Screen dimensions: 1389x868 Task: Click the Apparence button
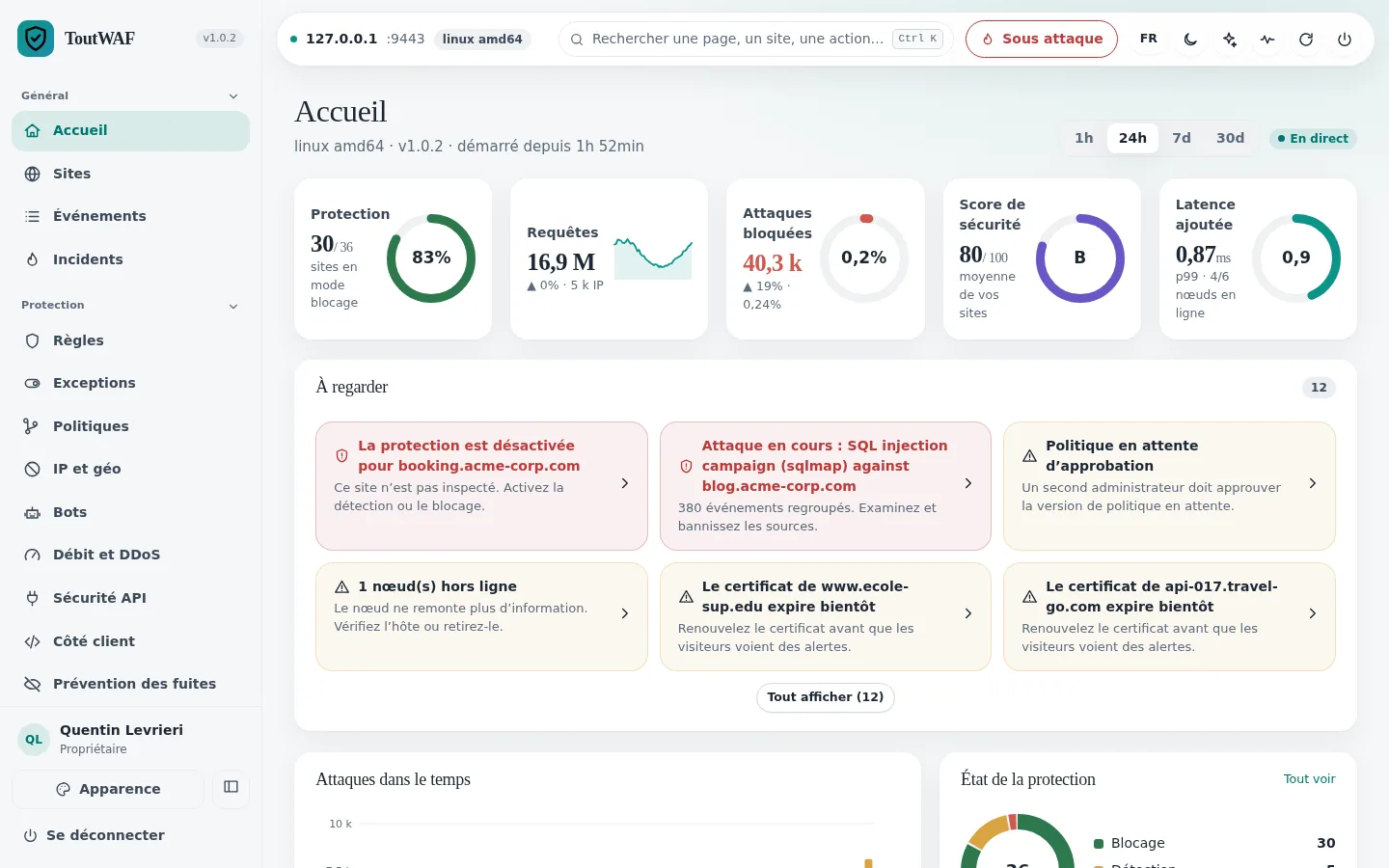point(108,789)
